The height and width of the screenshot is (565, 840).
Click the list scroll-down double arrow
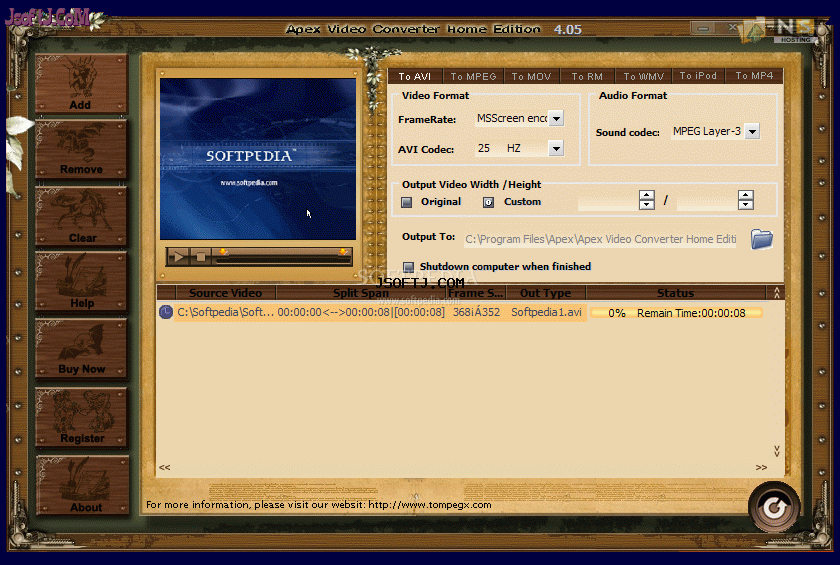(776, 451)
